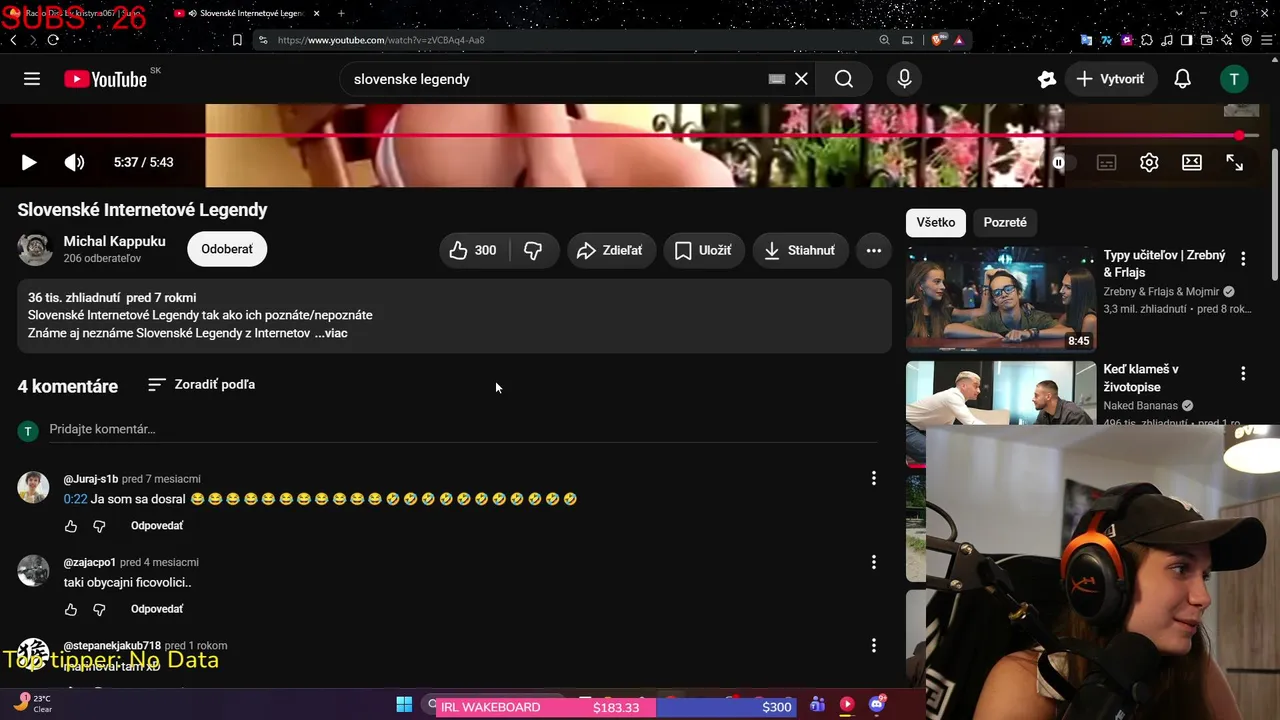Go back in browser history
The image size is (1280, 720).
tap(13, 40)
